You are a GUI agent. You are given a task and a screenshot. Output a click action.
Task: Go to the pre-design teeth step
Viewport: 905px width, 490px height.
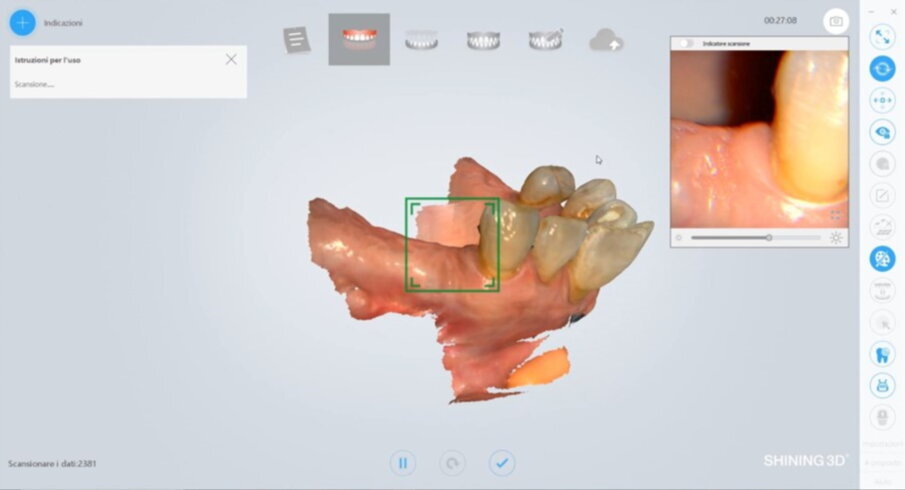click(545, 40)
